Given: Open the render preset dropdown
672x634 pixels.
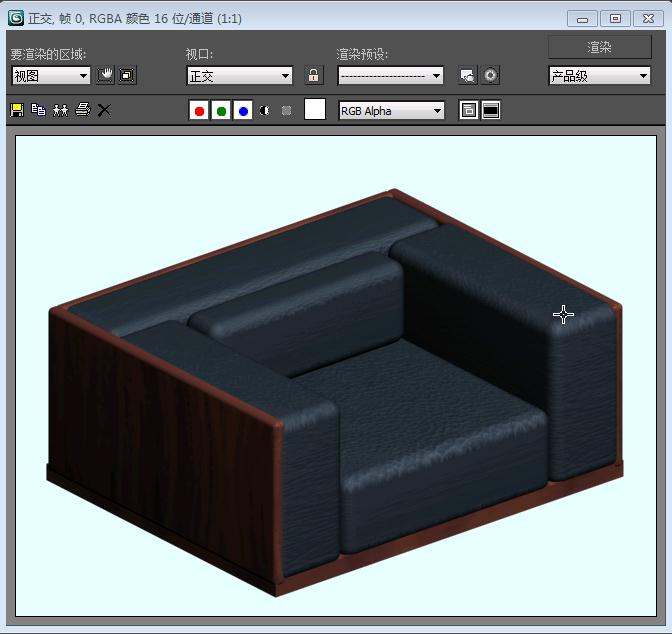Looking at the screenshot, I should click(x=390, y=76).
